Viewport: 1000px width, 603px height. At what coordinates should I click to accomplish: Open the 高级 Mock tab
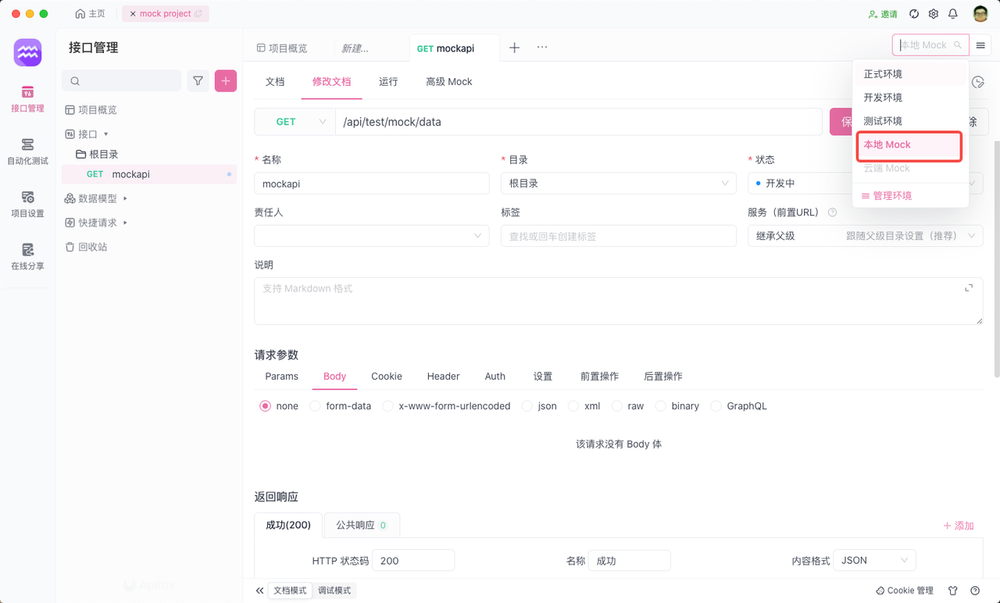point(449,81)
